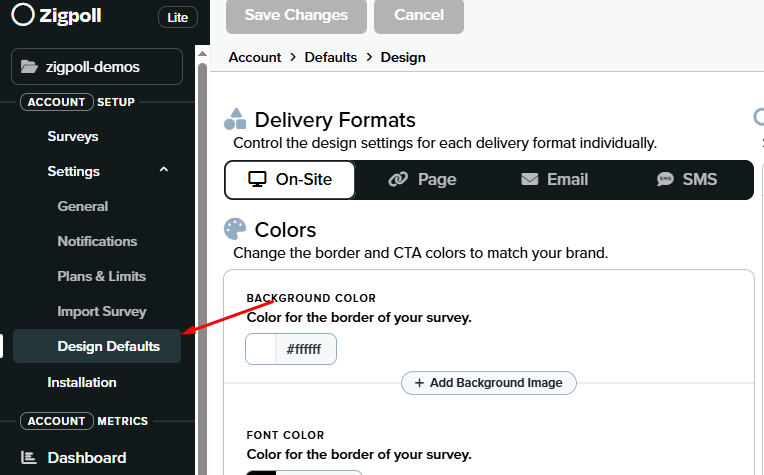Switch to the Email delivery format
Viewport: 764px width, 475px height.
[x=554, y=180]
